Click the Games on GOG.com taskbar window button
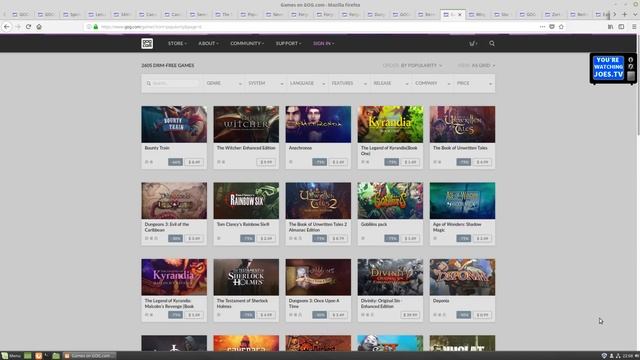 click(89, 356)
